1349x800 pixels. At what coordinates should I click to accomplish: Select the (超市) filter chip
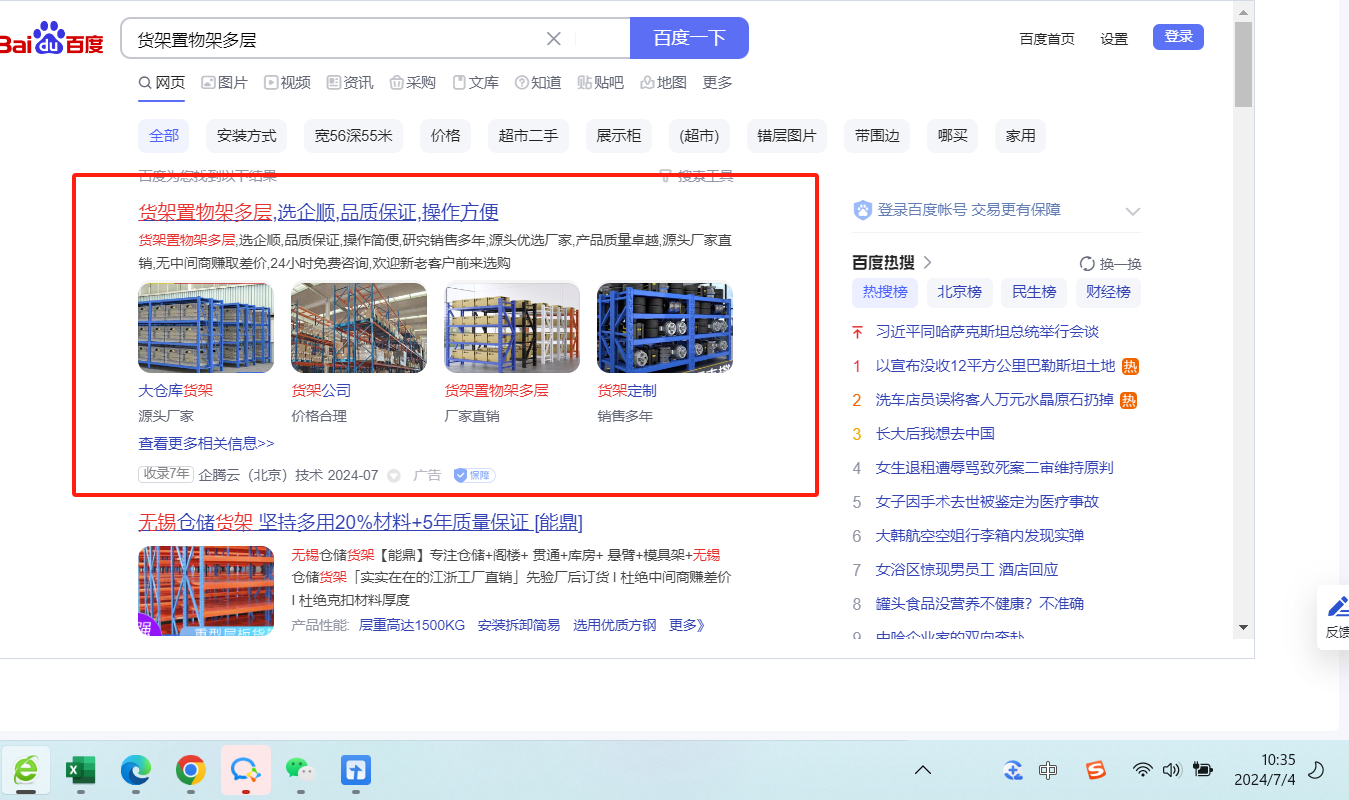698,136
